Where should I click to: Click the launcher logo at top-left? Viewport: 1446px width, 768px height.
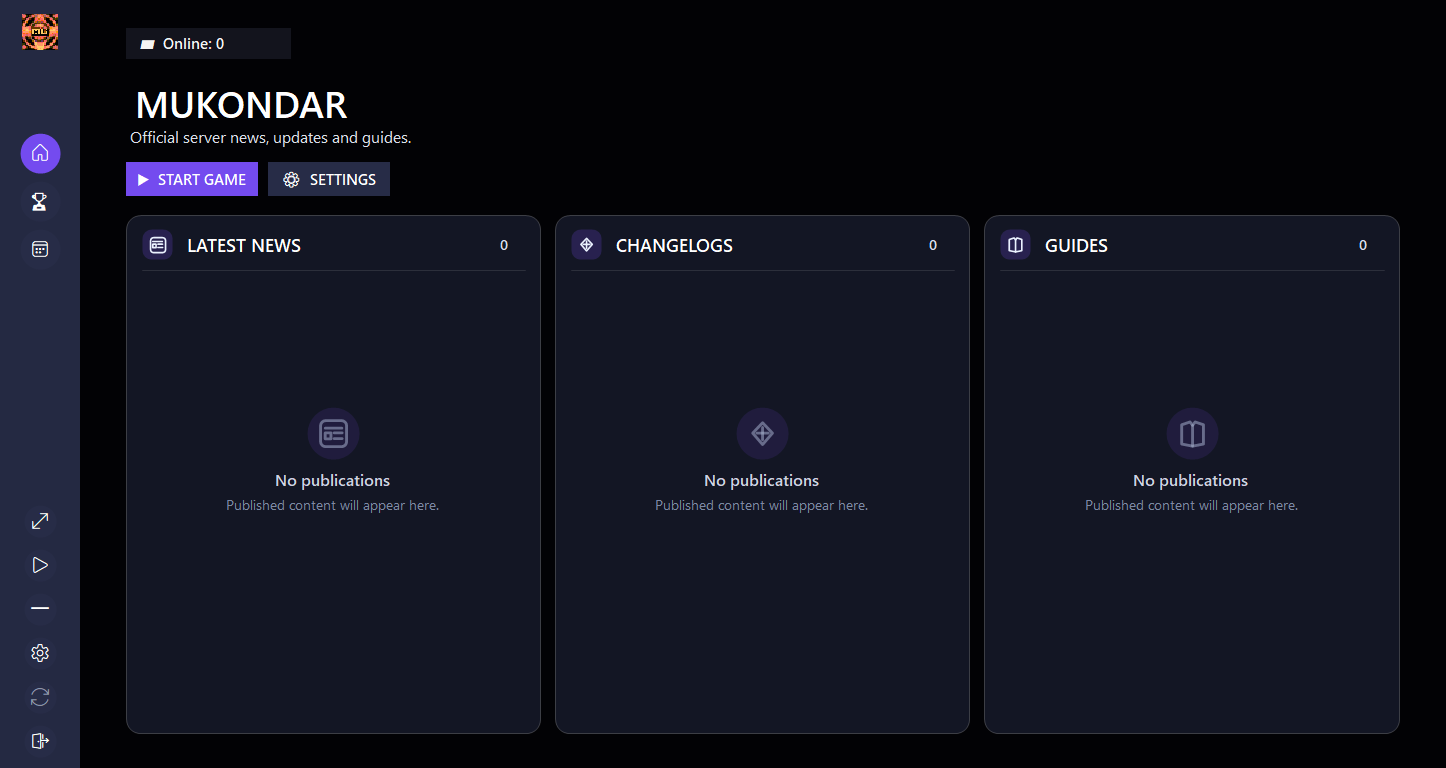(x=40, y=31)
